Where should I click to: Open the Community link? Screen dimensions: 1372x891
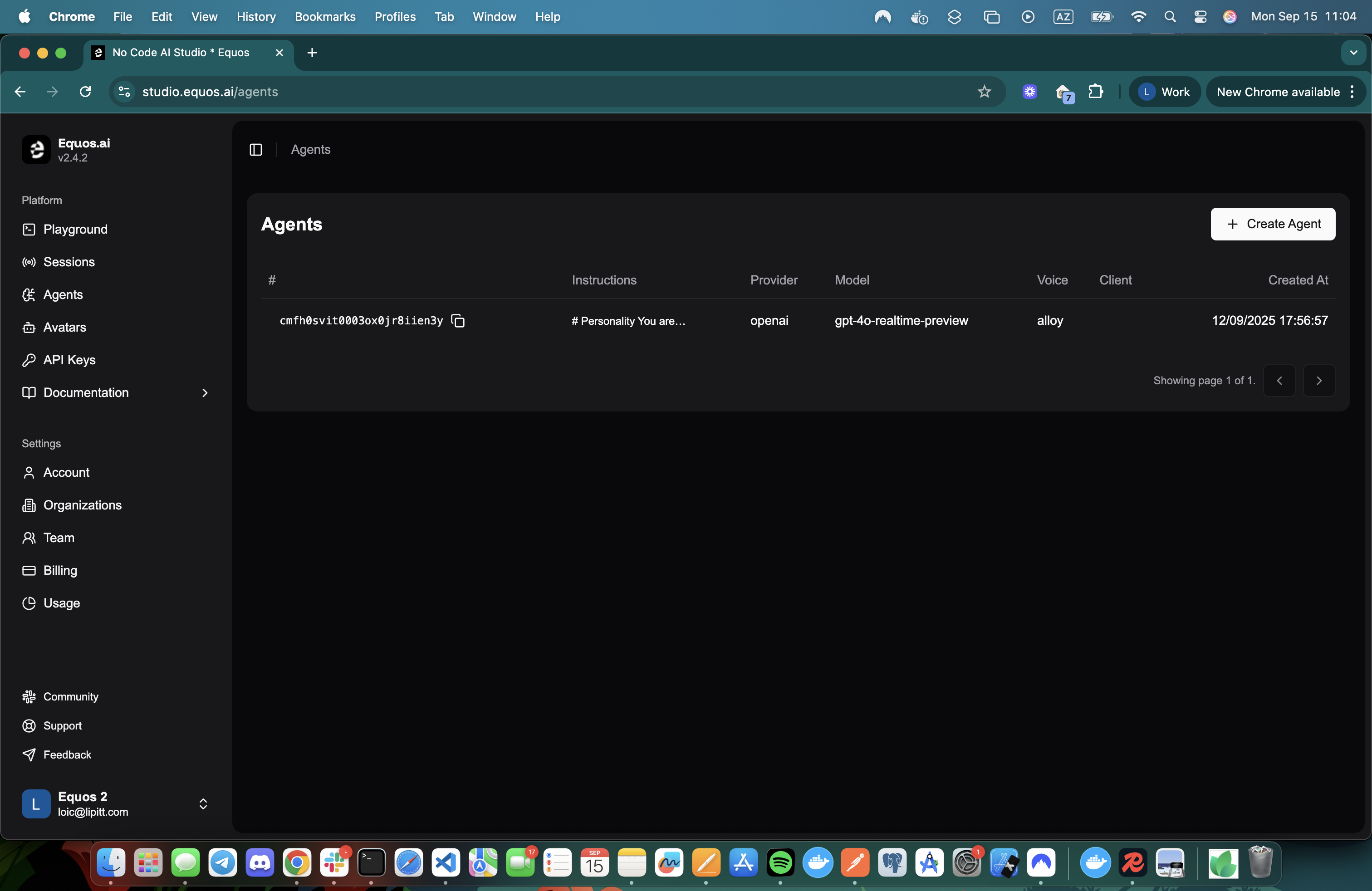point(71,697)
